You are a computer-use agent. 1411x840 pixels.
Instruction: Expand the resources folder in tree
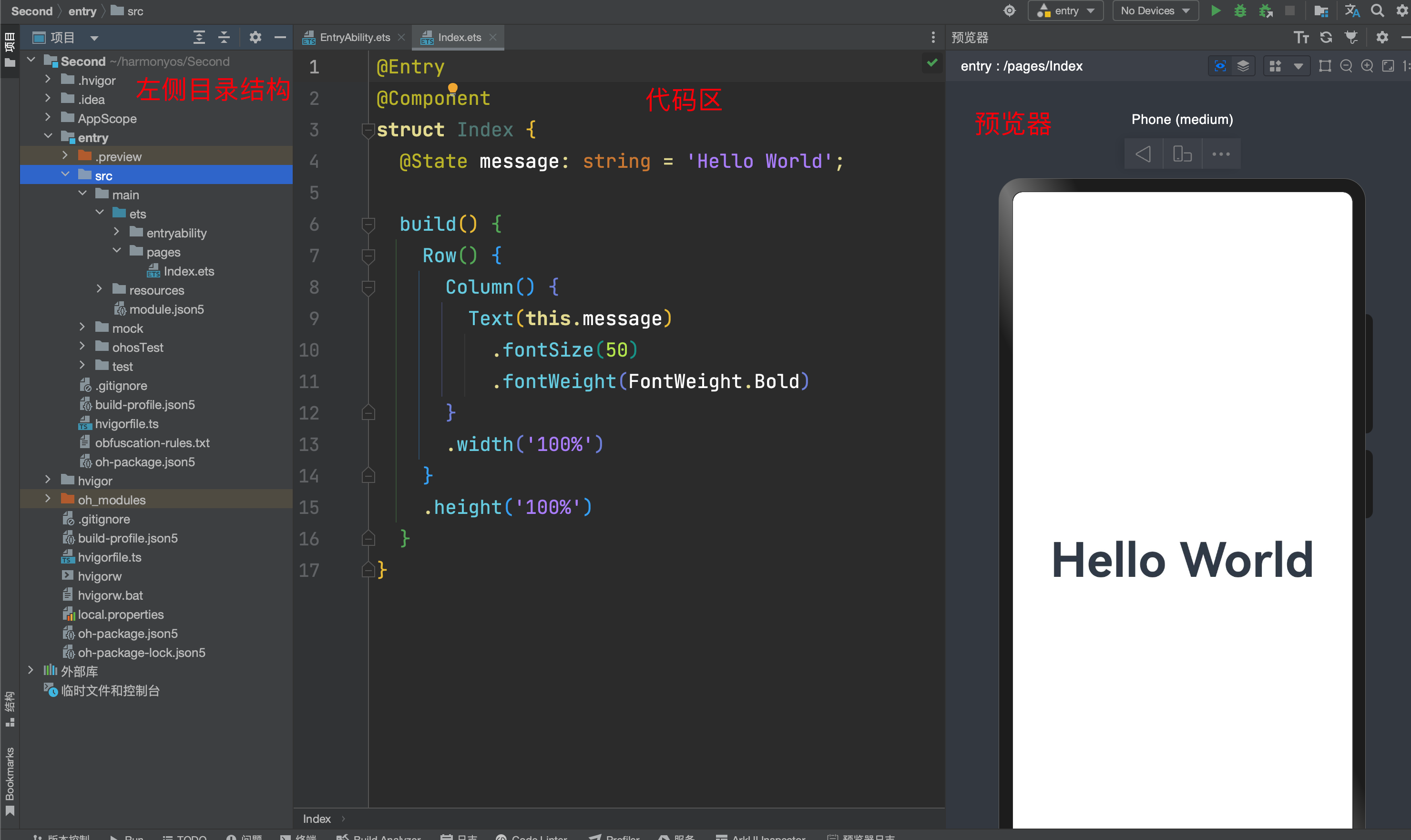100,289
